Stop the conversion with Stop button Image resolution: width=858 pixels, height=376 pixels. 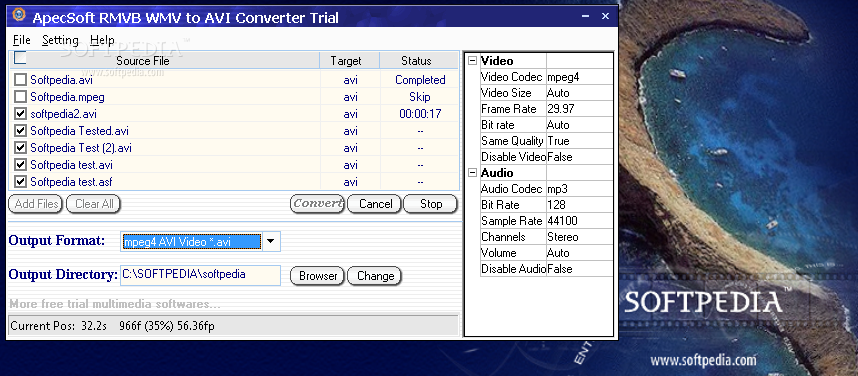click(x=431, y=204)
